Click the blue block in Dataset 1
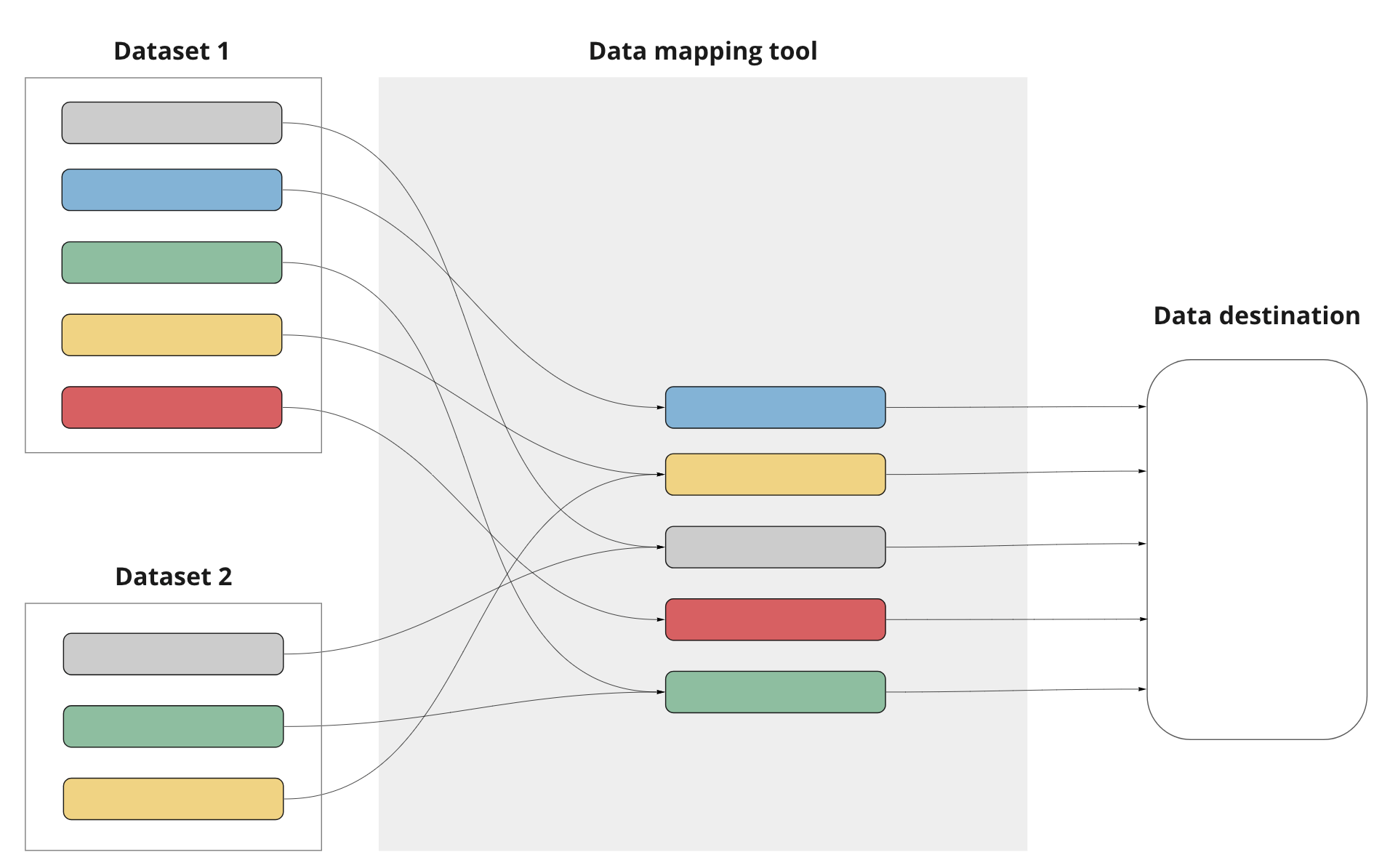The height and width of the screenshot is (868, 1390). [x=171, y=190]
